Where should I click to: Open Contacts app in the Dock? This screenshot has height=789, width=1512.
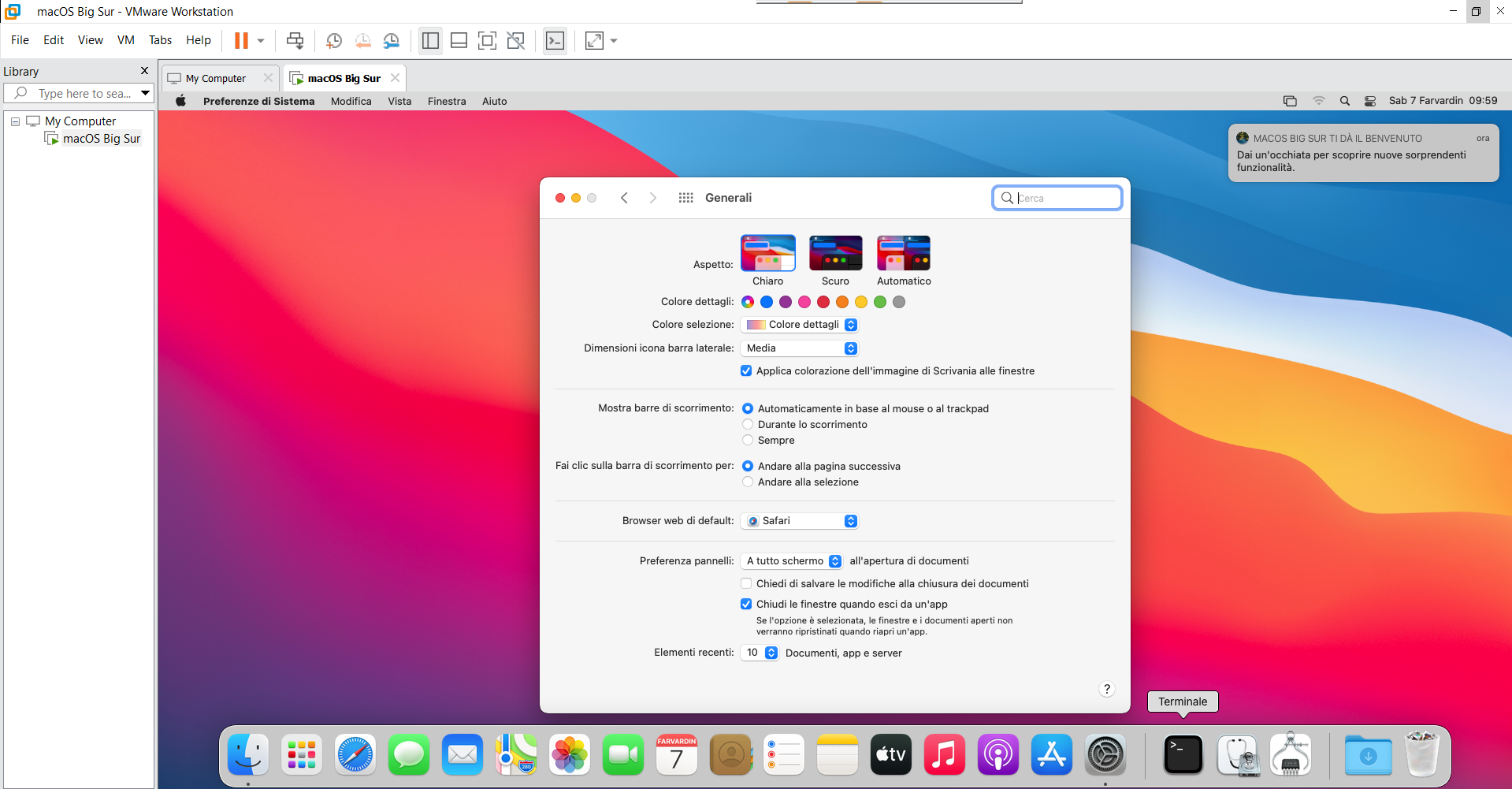(x=730, y=754)
